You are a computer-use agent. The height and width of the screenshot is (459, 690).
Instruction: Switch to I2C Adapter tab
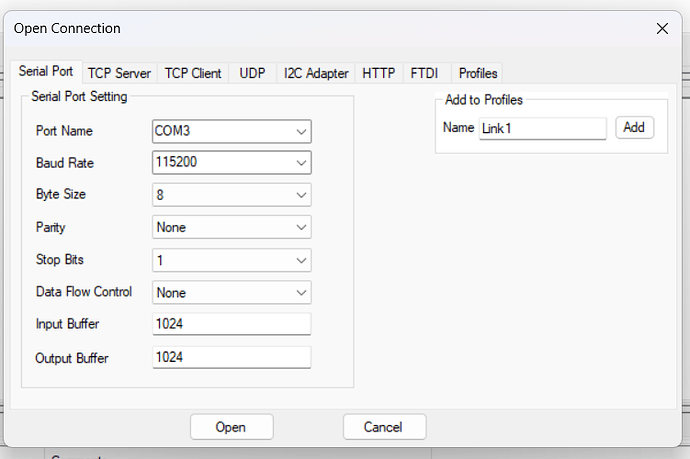point(316,73)
